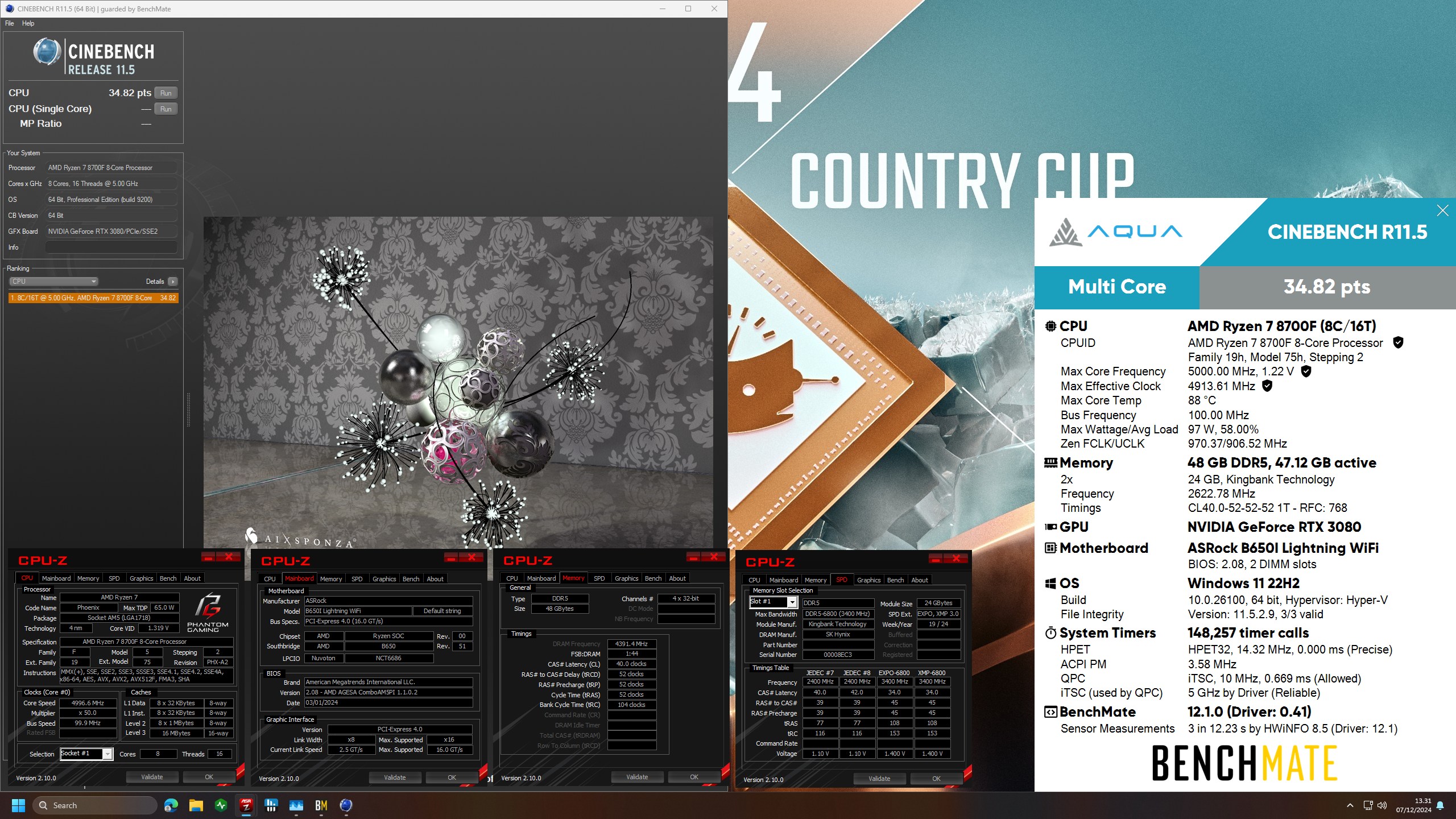Viewport: 1456px width, 819px height.
Task: Click the BenchMate section icon above Sensor Measurements
Action: tap(1050, 712)
